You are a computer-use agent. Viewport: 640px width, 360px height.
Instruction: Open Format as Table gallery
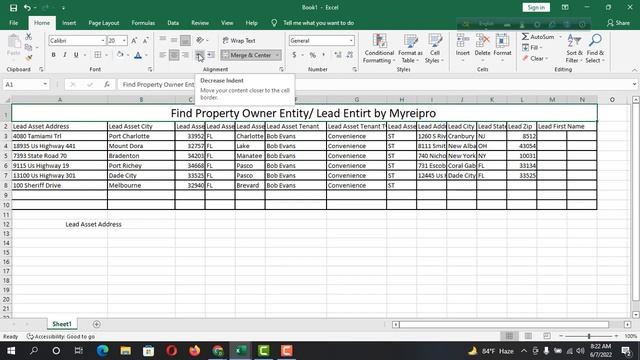coord(410,49)
